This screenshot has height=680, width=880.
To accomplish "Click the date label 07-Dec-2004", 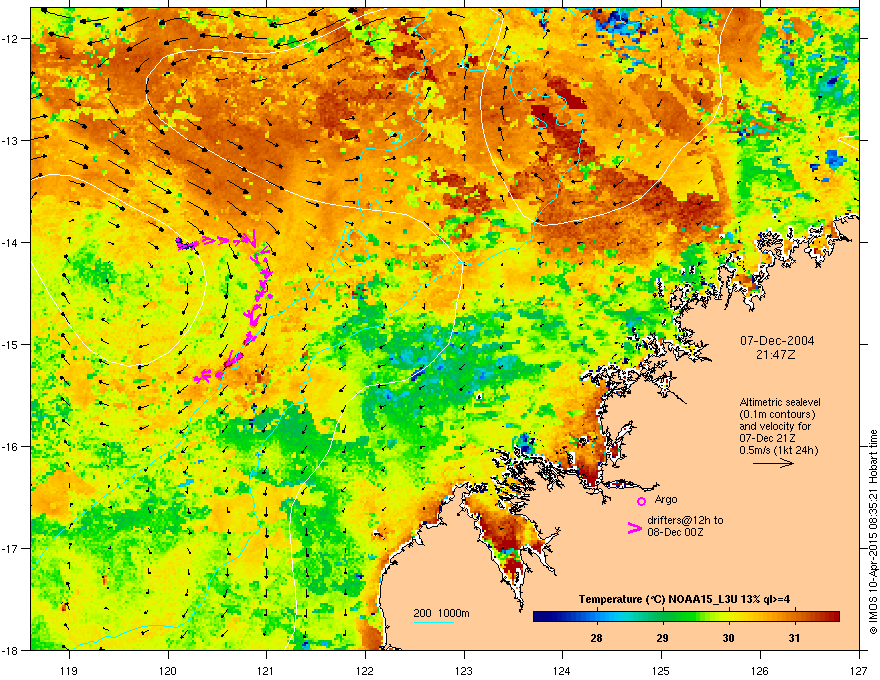I will (777, 341).
